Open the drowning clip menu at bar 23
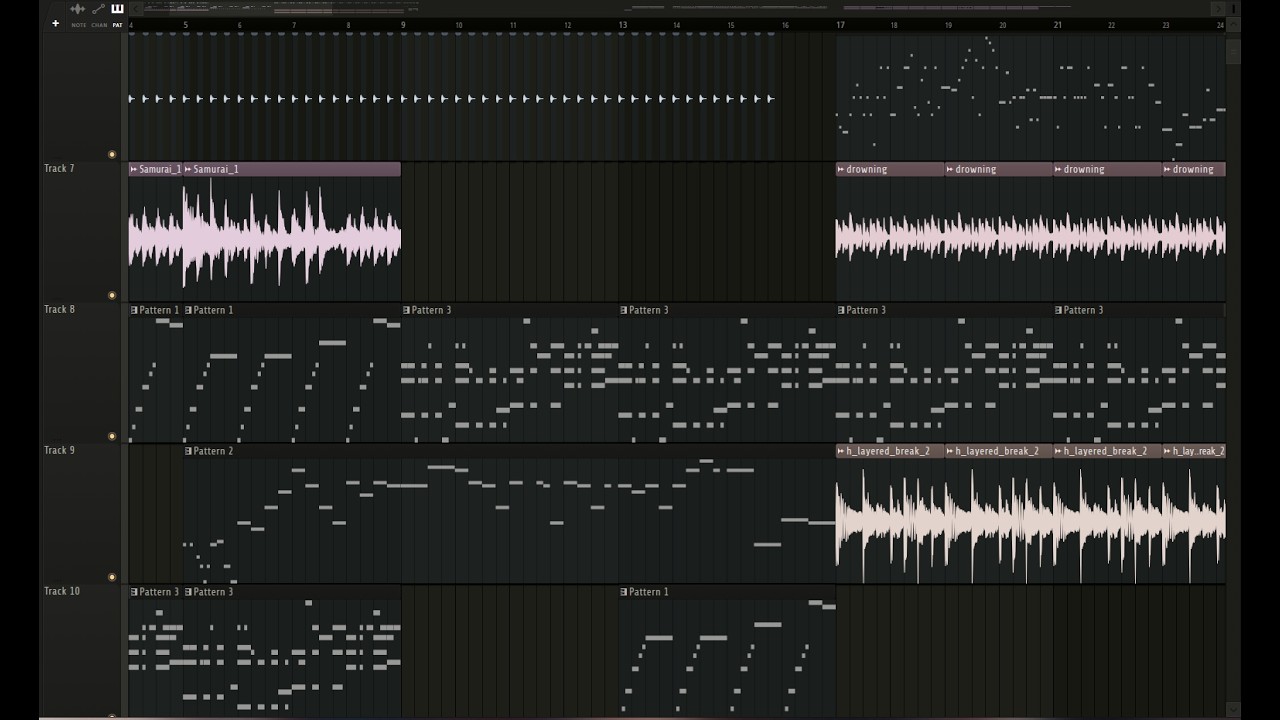The height and width of the screenshot is (720, 1280). pyautogui.click(x=1167, y=169)
